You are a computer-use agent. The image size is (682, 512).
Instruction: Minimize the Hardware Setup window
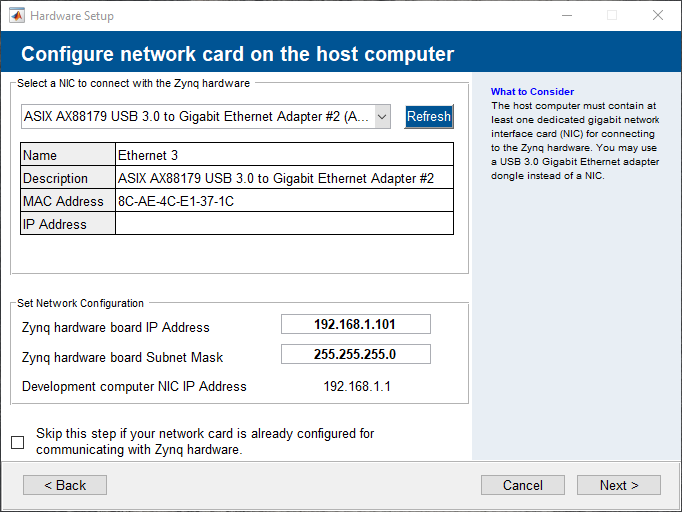click(565, 16)
